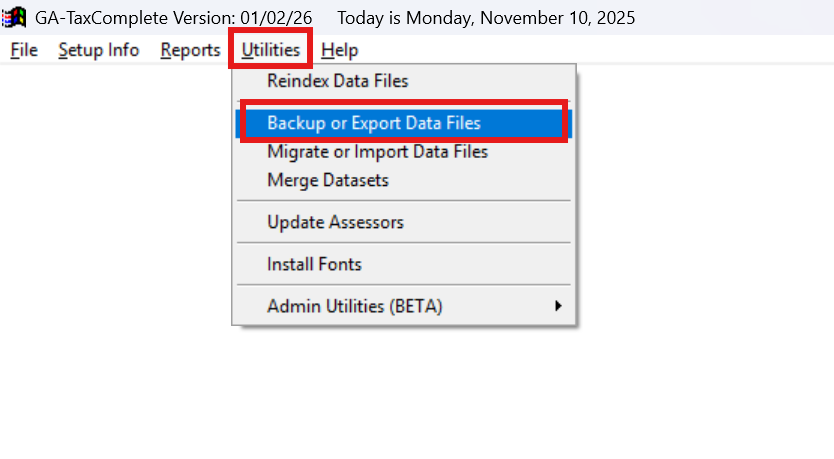Viewport: 834px width, 459px height.
Task: Click the GA-TaxComplete app icon in title bar
Action: (x=15, y=18)
